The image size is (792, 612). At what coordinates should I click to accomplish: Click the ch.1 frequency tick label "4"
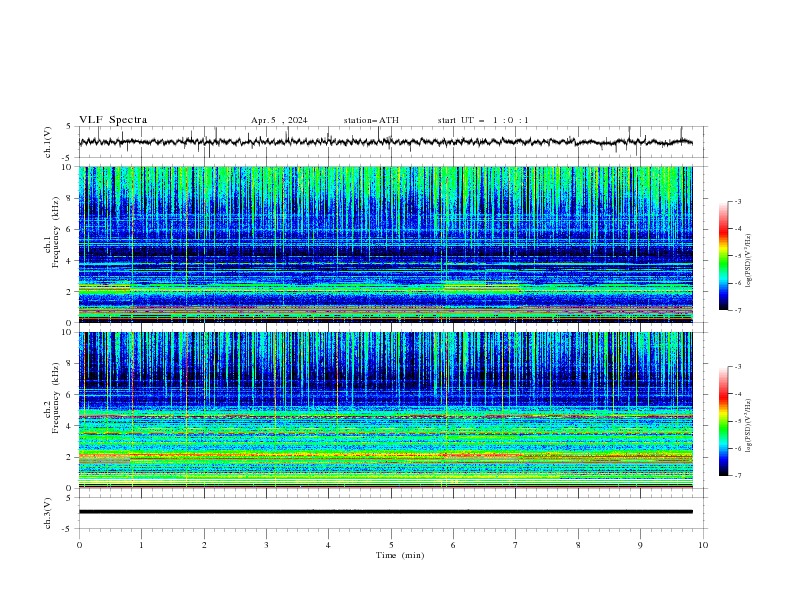[69, 261]
